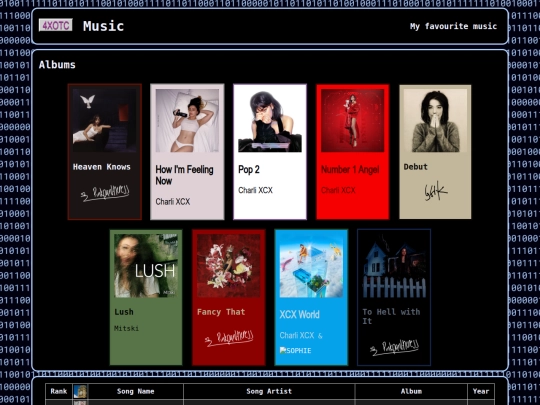Open the Number 1 Angel album cover
Viewport: 540px width, 405px height.
[x=353, y=121]
